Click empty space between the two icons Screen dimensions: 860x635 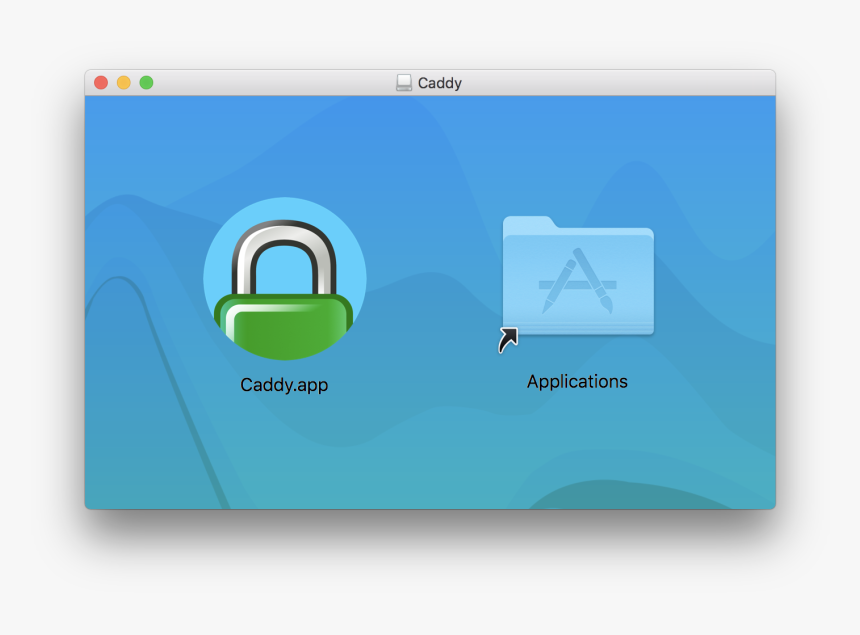click(x=432, y=290)
